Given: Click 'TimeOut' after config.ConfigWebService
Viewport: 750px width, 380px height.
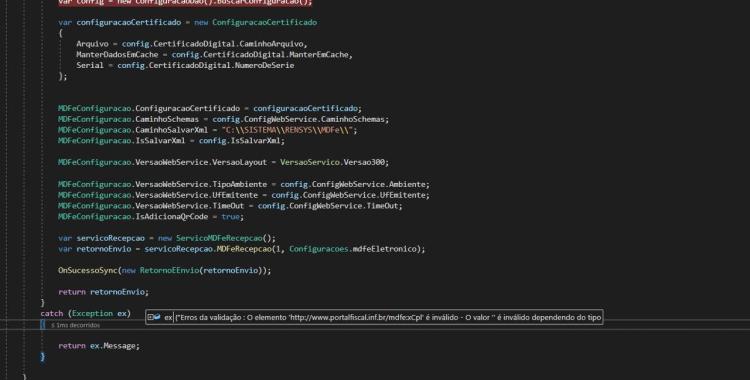Looking at the screenshot, I should 383,206.
